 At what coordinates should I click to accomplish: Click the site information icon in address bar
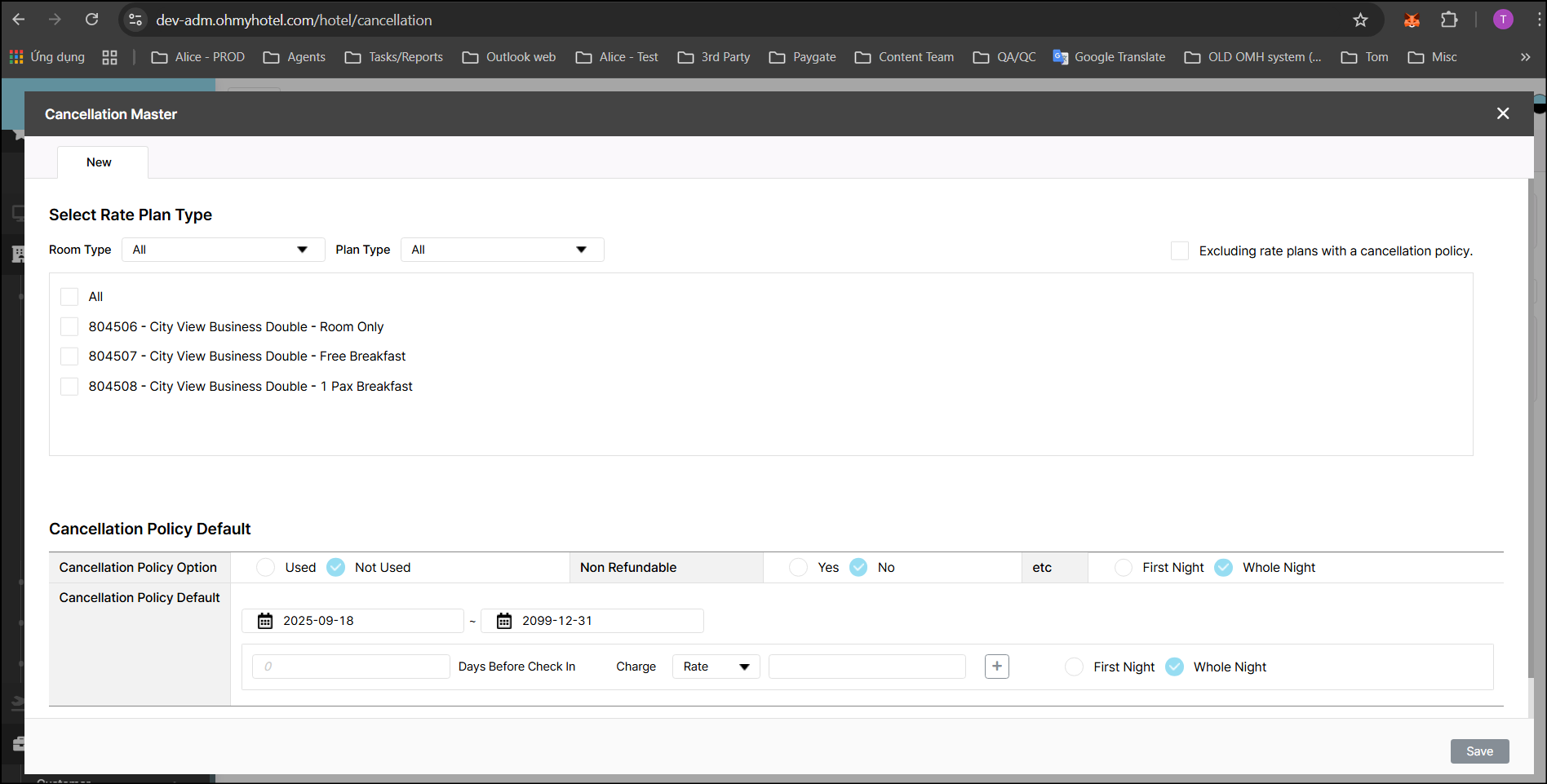(136, 20)
